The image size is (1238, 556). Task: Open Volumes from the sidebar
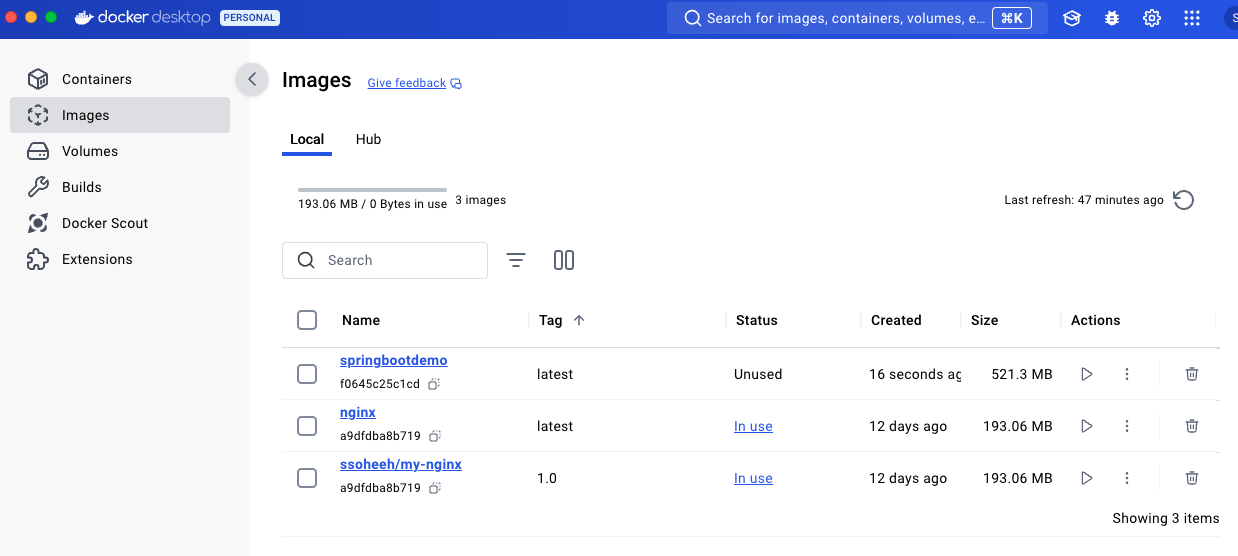(x=120, y=151)
